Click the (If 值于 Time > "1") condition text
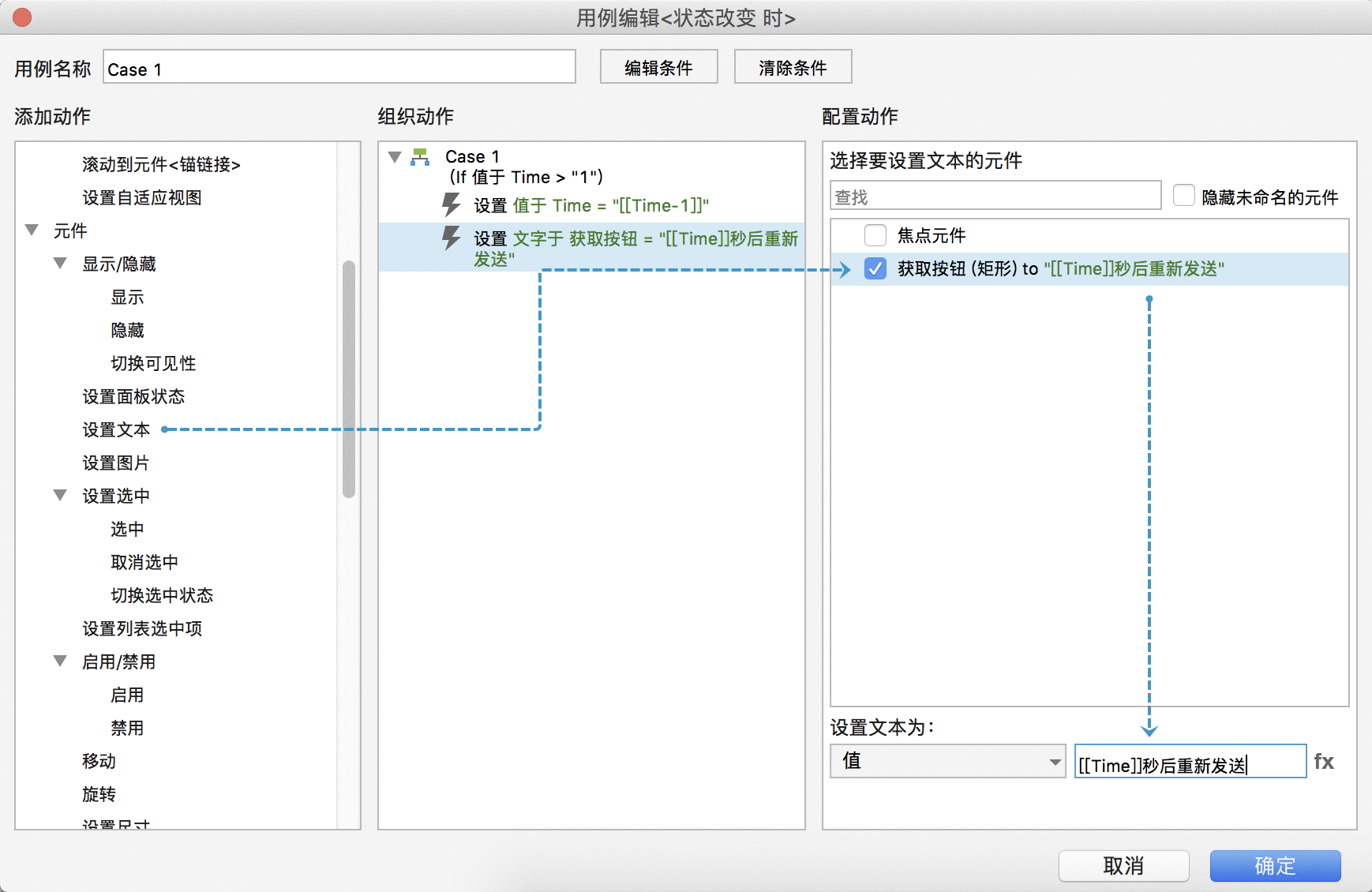Image resolution: width=1372 pixels, height=892 pixels. tap(527, 177)
